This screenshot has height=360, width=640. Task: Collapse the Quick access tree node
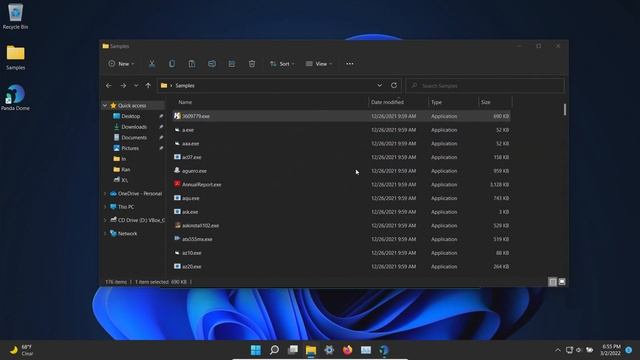105,105
